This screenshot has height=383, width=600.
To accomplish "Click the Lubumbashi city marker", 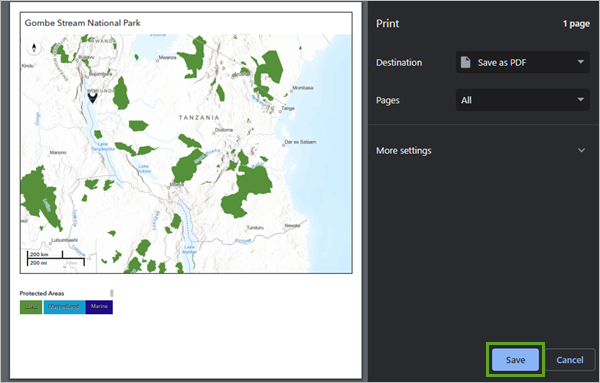I will tap(49, 243).
